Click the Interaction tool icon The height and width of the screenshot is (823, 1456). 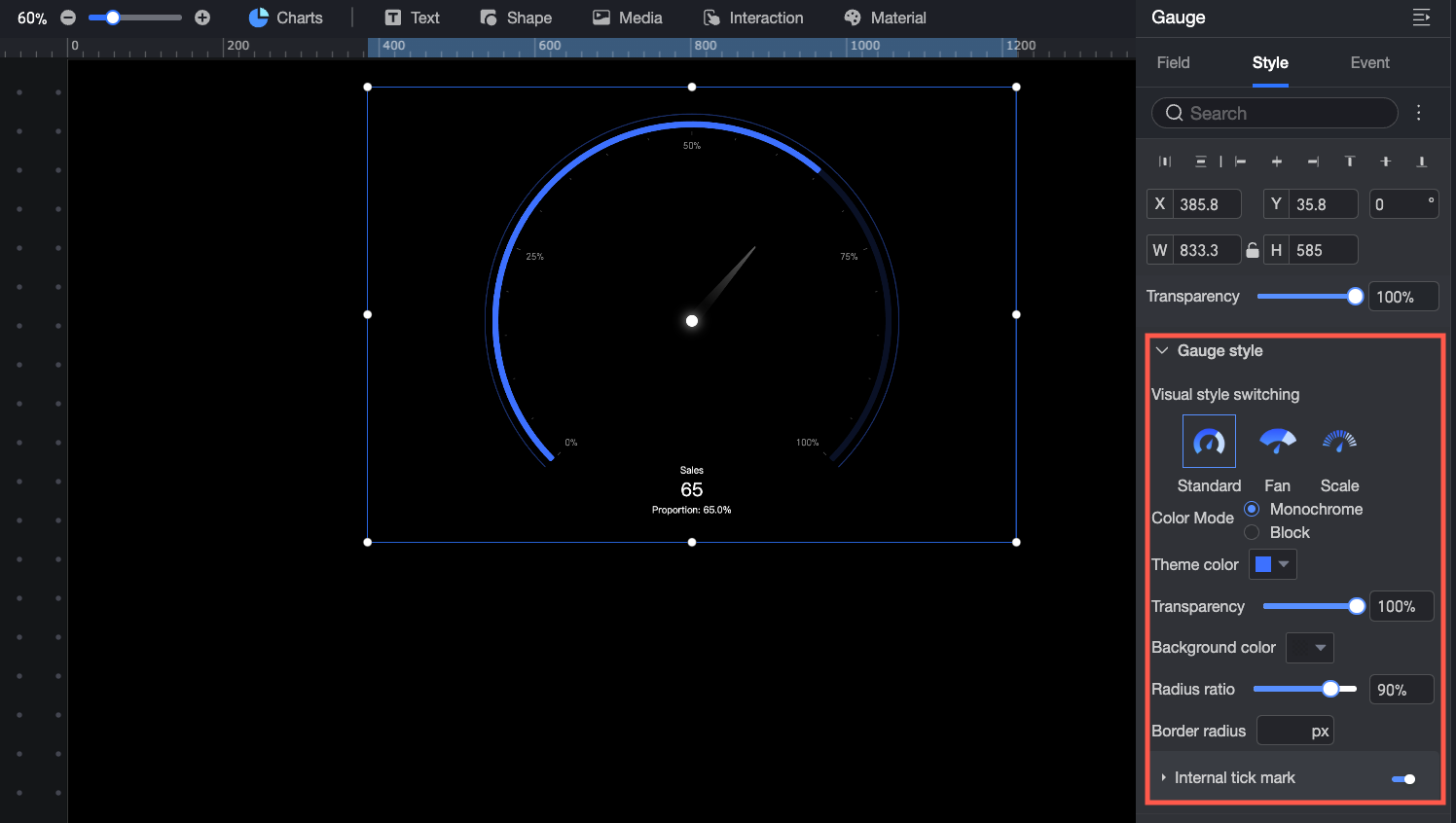[x=711, y=18]
